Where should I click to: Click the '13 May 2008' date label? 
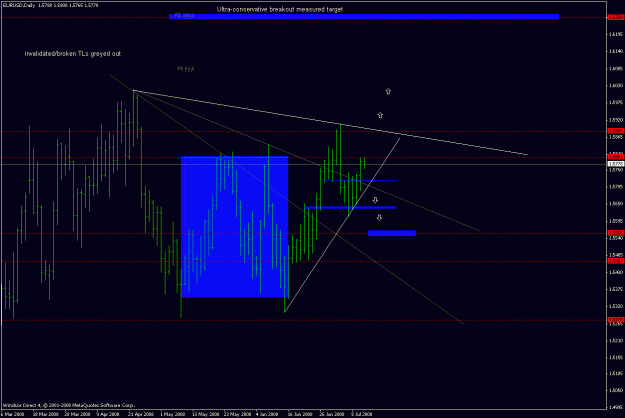pos(205,414)
